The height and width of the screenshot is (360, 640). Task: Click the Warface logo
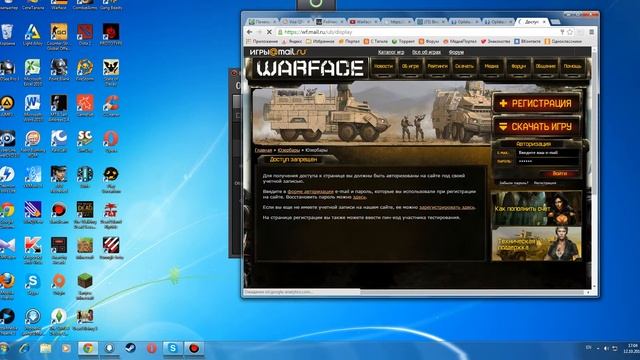pos(310,68)
